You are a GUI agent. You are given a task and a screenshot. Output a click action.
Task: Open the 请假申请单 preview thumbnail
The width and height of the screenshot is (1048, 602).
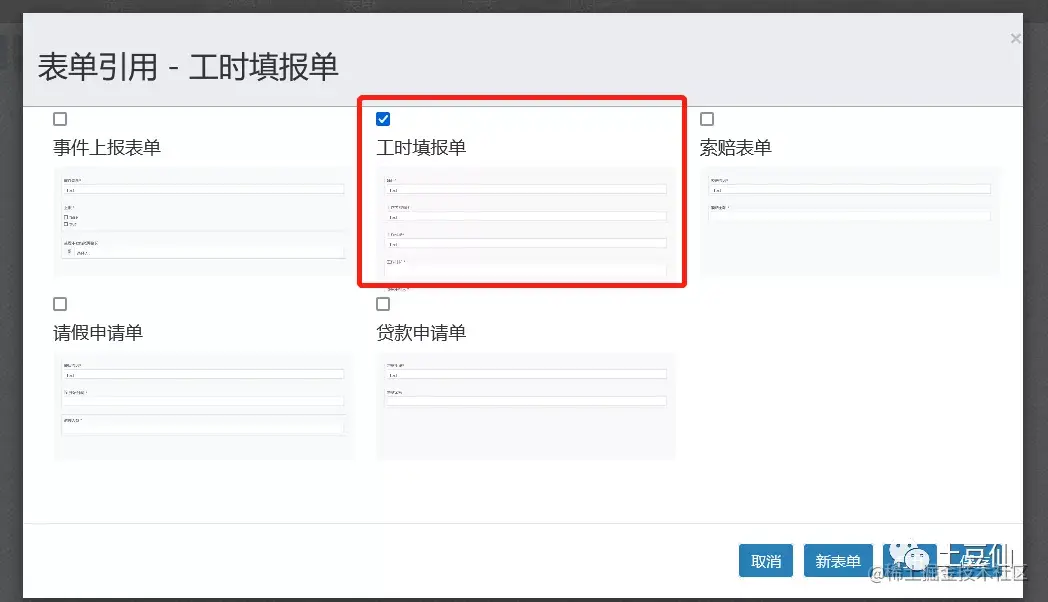[203, 405]
